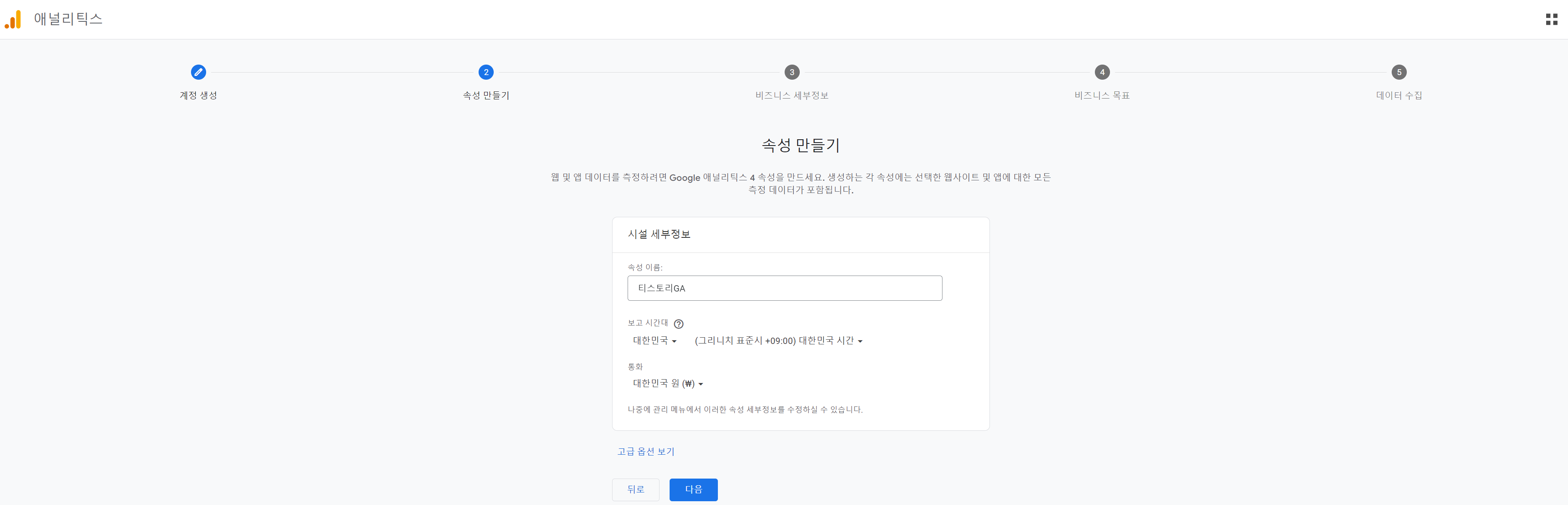Viewport: 1568px width, 505px height.
Task: Click the Analytics logo icon
Action: pos(13,19)
